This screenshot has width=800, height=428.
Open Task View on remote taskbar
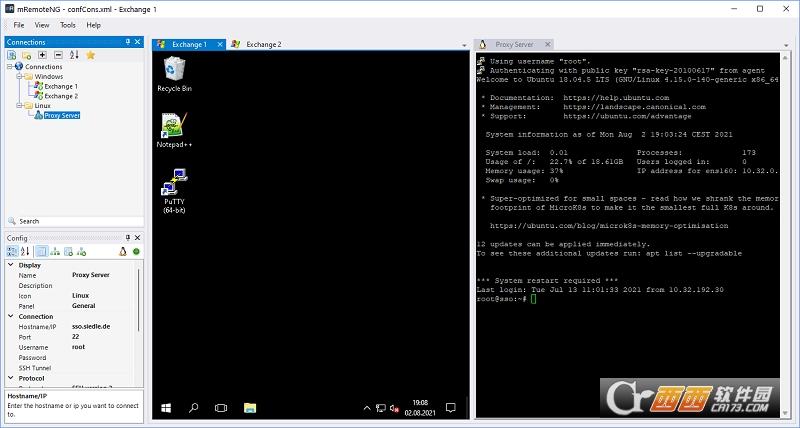pyautogui.click(x=220, y=408)
